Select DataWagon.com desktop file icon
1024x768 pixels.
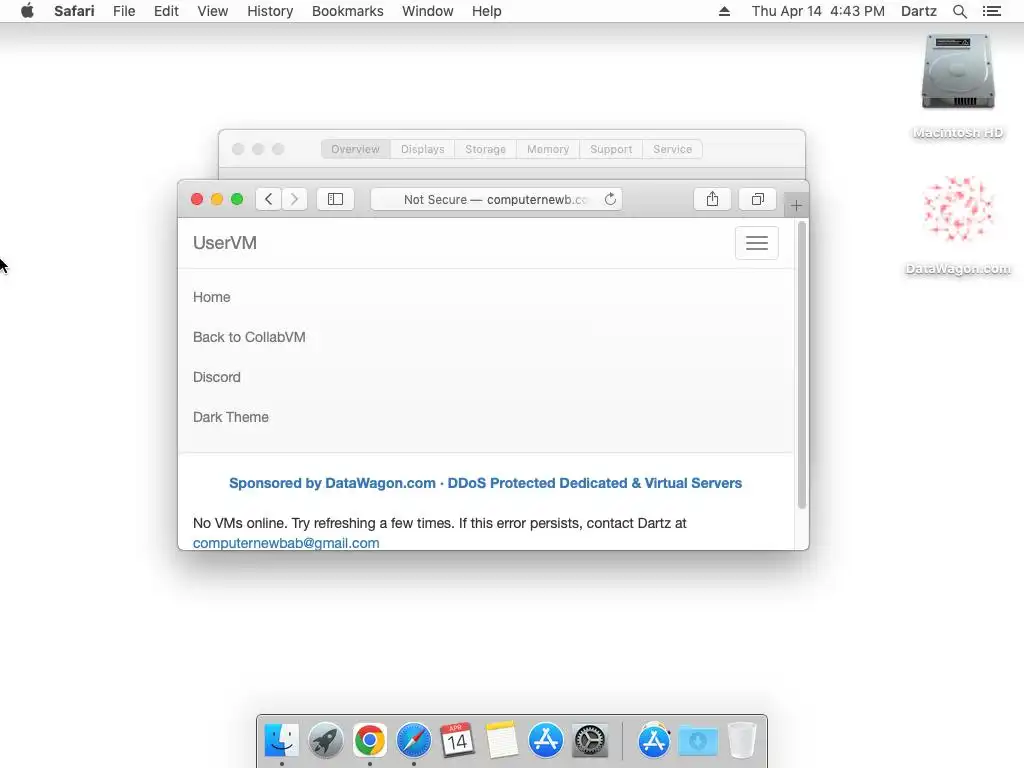click(x=957, y=209)
